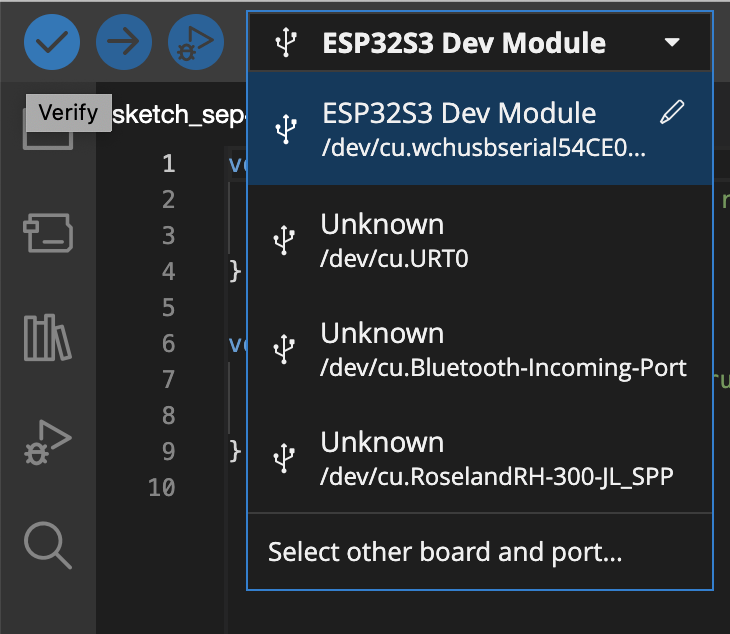This screenshot has height=634, width=730.
Task: Edit the ESP32S3 Dev Module board entry
Action: tap(672, 112)
